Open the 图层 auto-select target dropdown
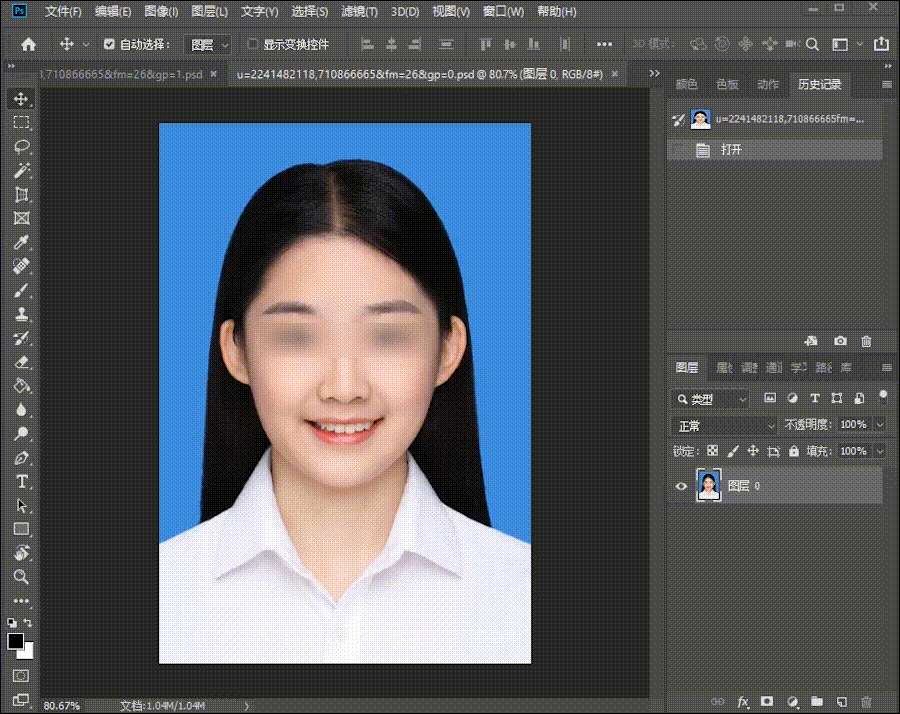Viewport: 900px width, 714px height. (x=208, y=44)
